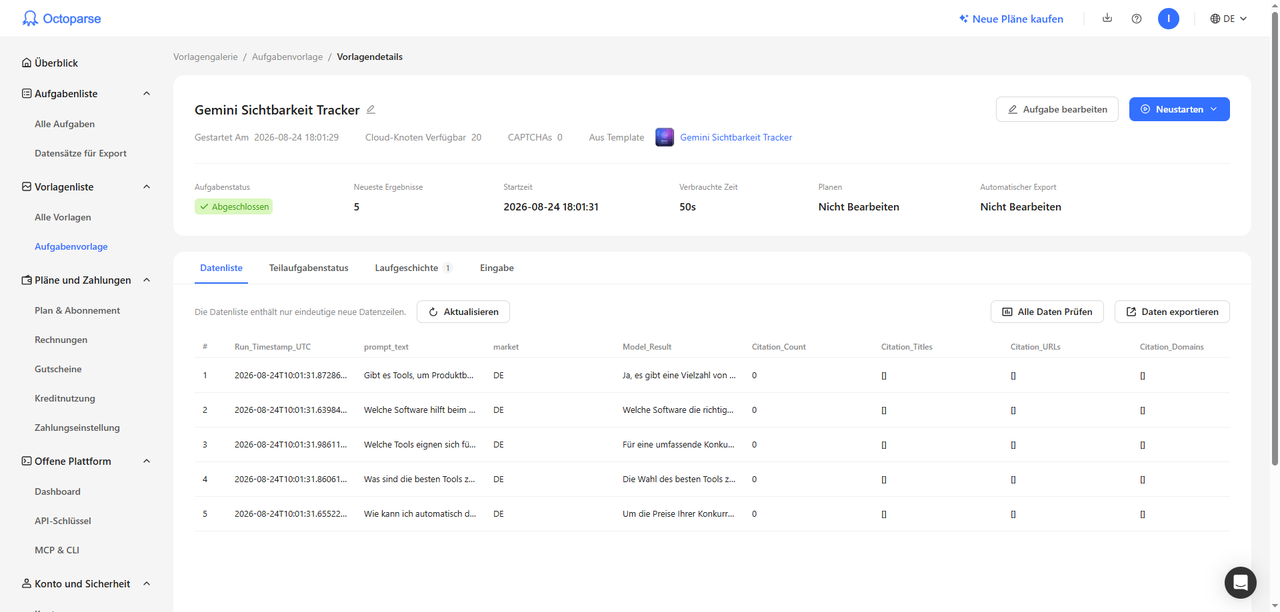Click the Abgeschlossen status badge
Image resolution: width=1280 pixels, height=612 pixels.
point(233,207)
